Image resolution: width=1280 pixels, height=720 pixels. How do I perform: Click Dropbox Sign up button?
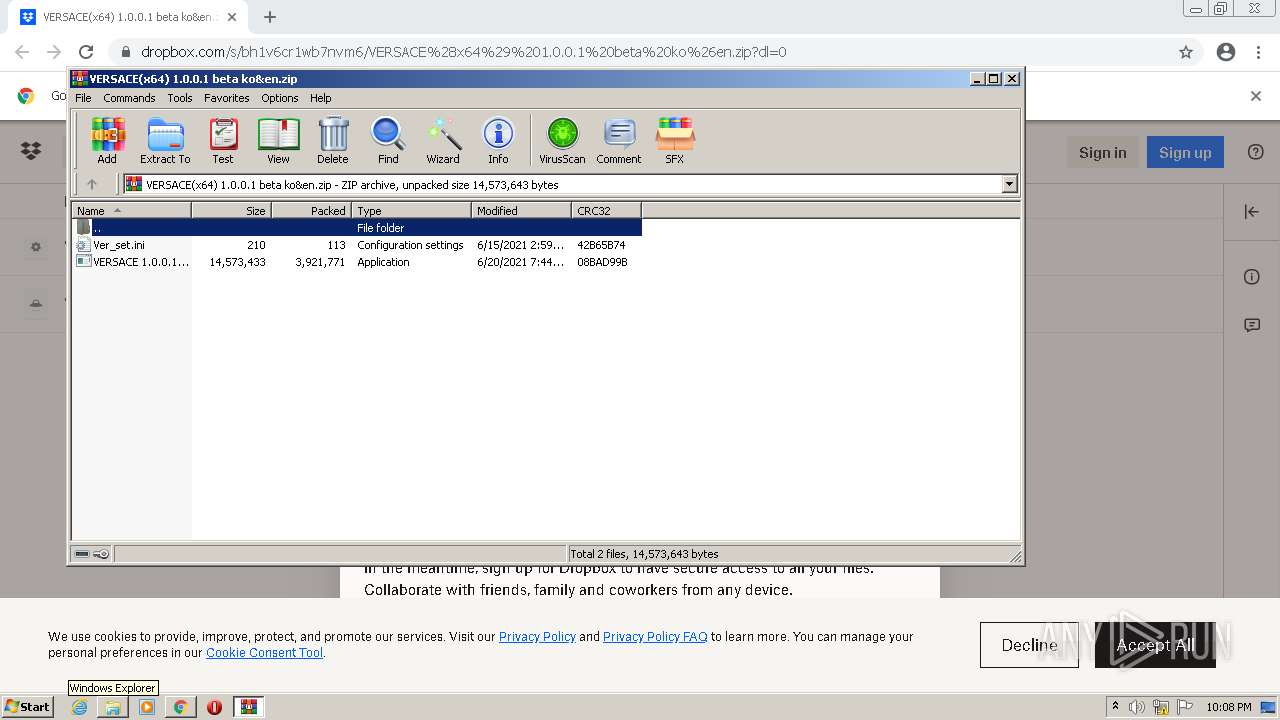[1185, 152]
